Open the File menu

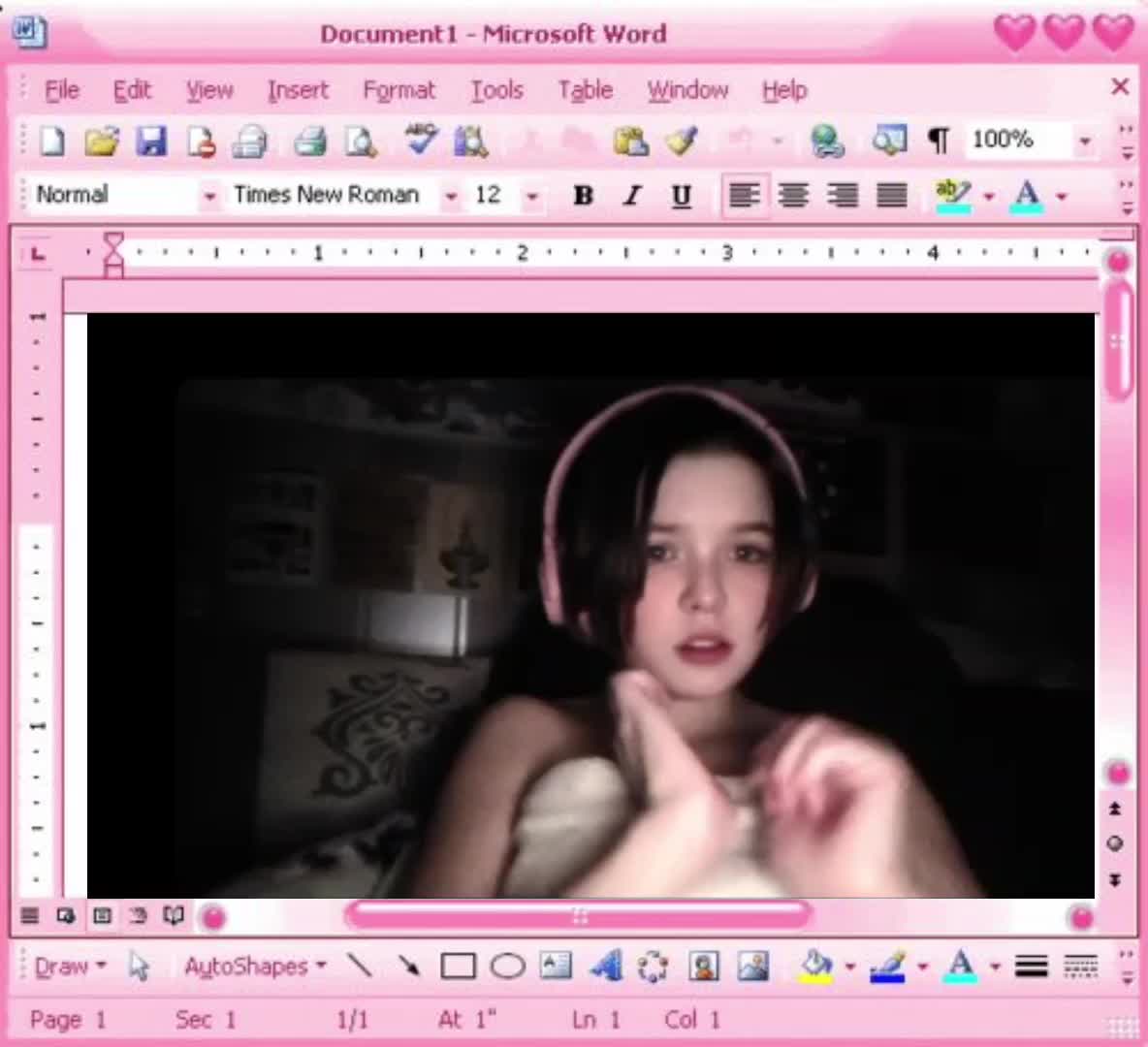[x=61, y=90]
